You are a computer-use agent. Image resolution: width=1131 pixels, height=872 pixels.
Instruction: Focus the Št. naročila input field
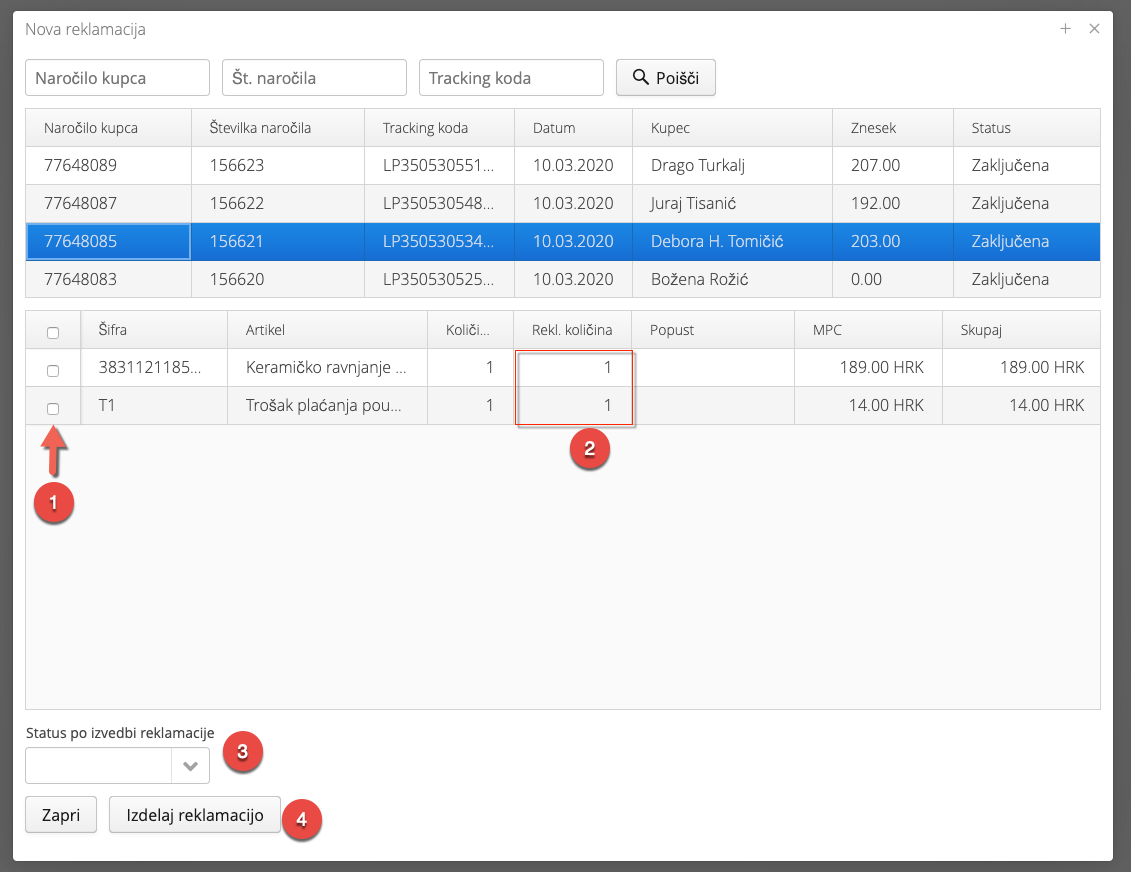[314, 78]
